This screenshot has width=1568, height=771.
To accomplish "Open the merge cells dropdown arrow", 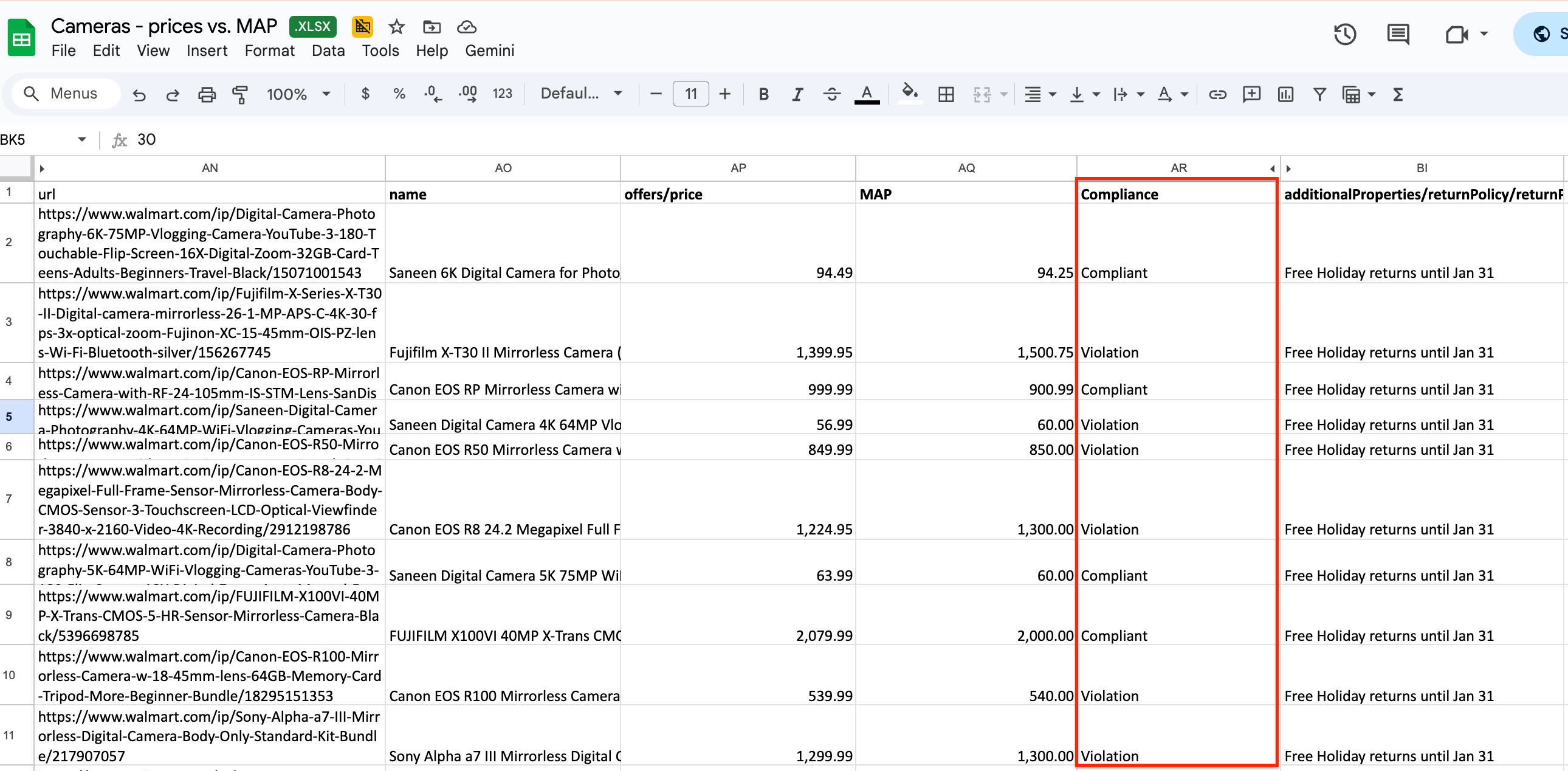I will tap(1002, 94).
